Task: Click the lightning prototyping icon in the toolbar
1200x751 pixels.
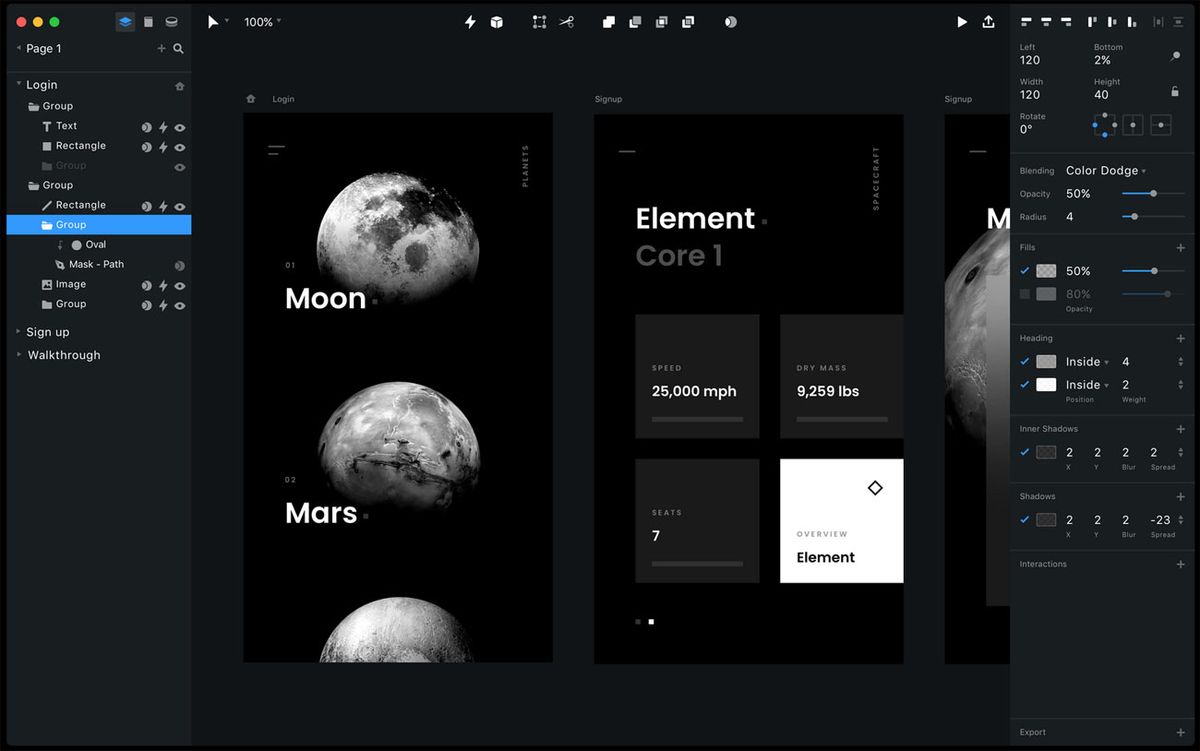Action: tap(470, 21)
